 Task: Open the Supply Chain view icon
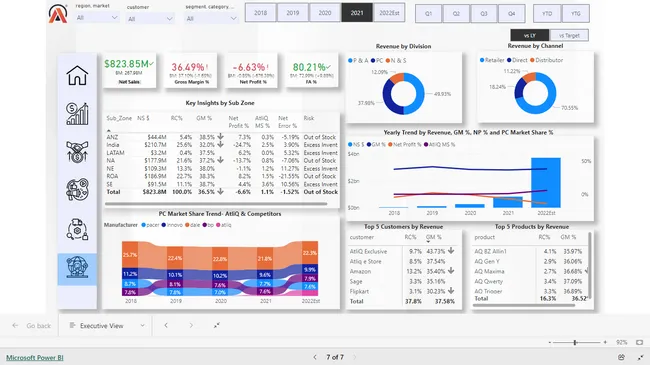coord(77,229)
